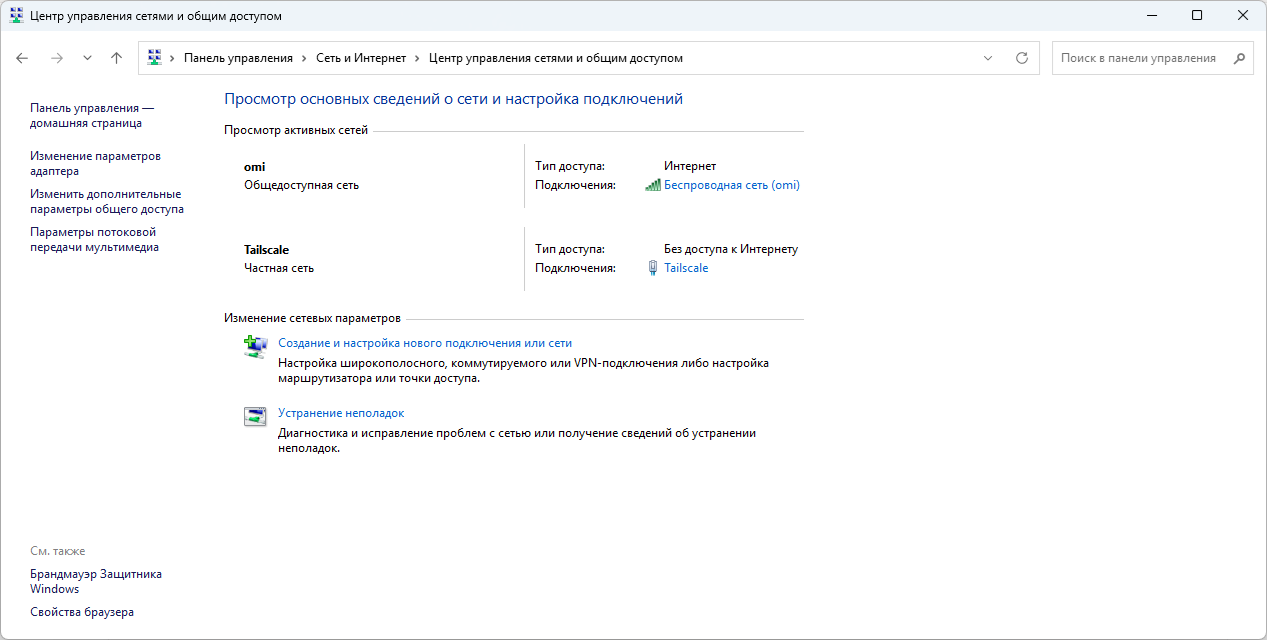Expand the address bar history dropdown
The height and width of the screenshot is (640, 1267).
click(x=988, y=58)
